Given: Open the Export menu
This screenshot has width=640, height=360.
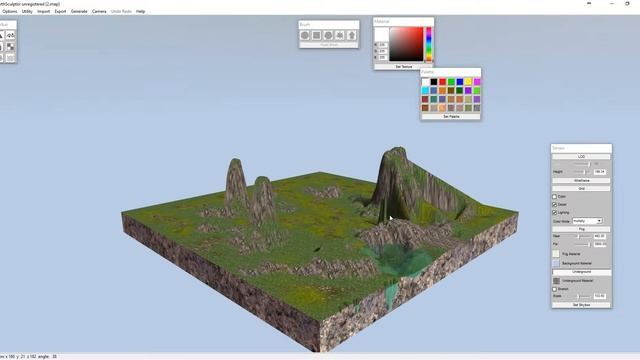Looking at the screenshot, I should point(60,11).
